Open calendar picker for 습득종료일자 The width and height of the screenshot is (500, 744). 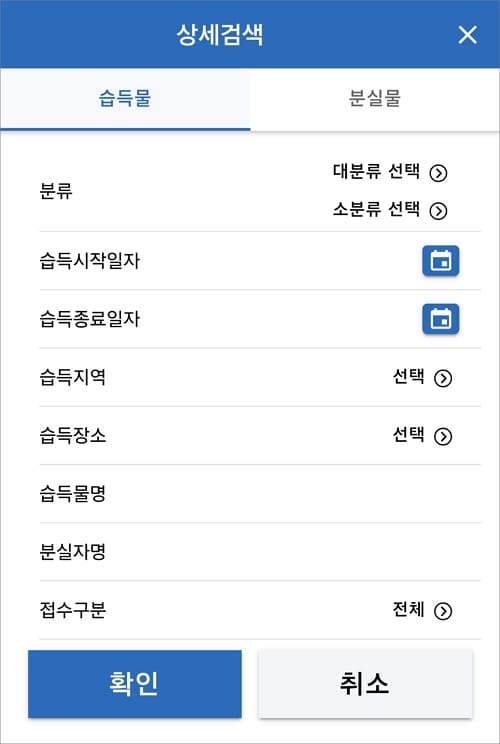point(441,319)
